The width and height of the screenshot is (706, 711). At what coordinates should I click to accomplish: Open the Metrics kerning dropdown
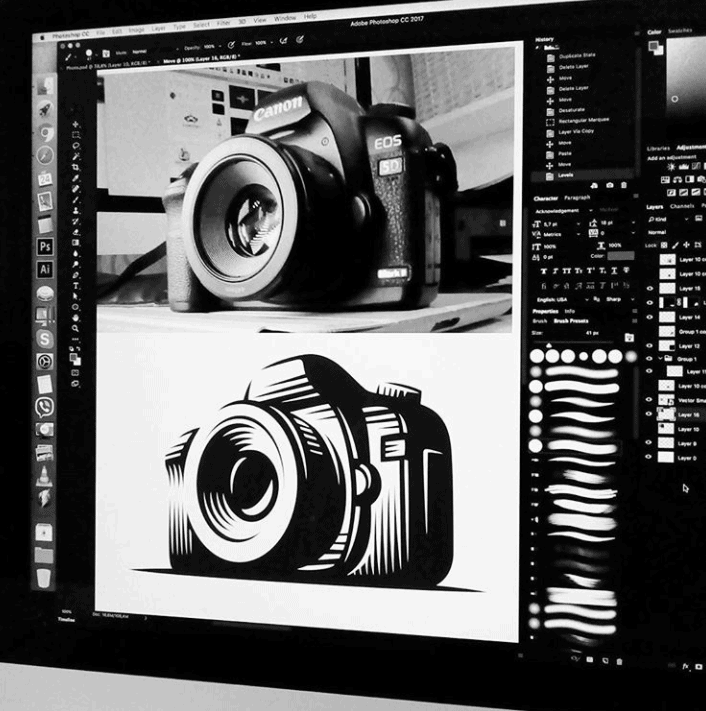(579, 234)
